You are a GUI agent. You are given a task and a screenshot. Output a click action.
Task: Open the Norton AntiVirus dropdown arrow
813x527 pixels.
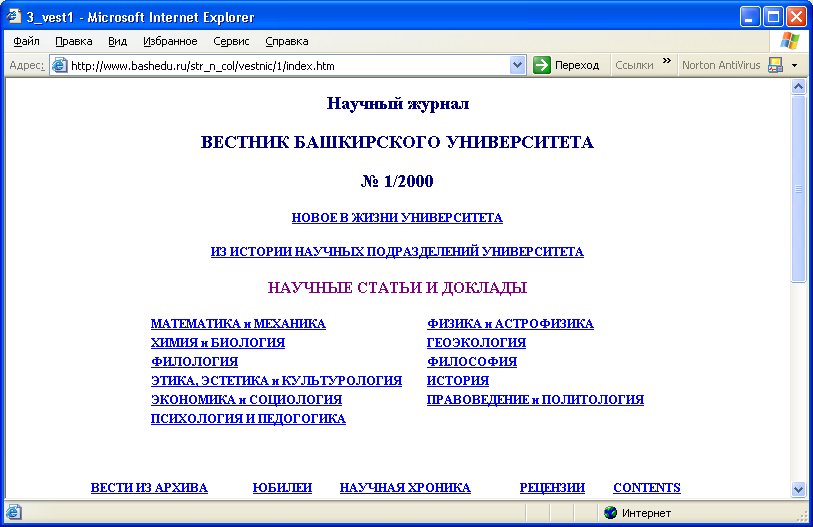pyautogui.click(x=794, y=66)
